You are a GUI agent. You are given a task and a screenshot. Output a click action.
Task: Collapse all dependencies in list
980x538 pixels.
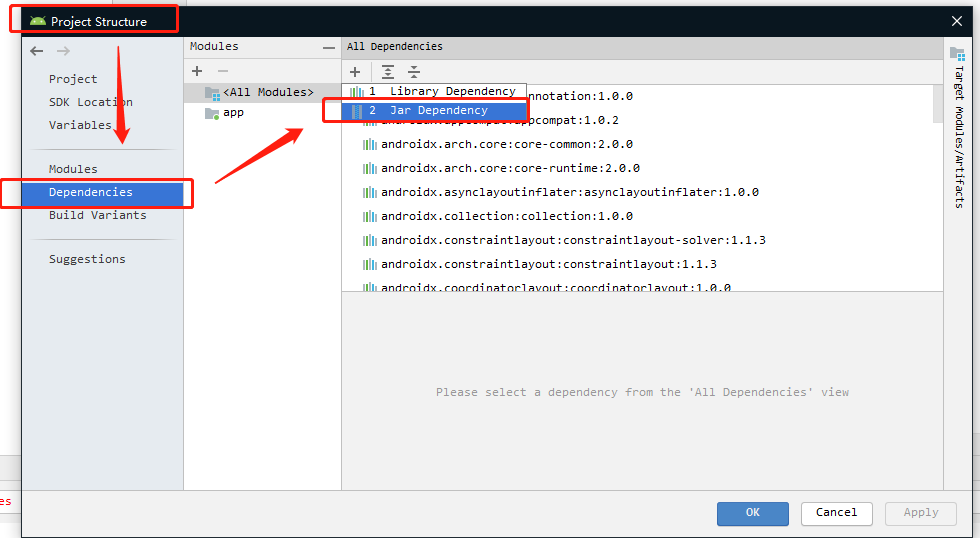click(x=414, y=72)
